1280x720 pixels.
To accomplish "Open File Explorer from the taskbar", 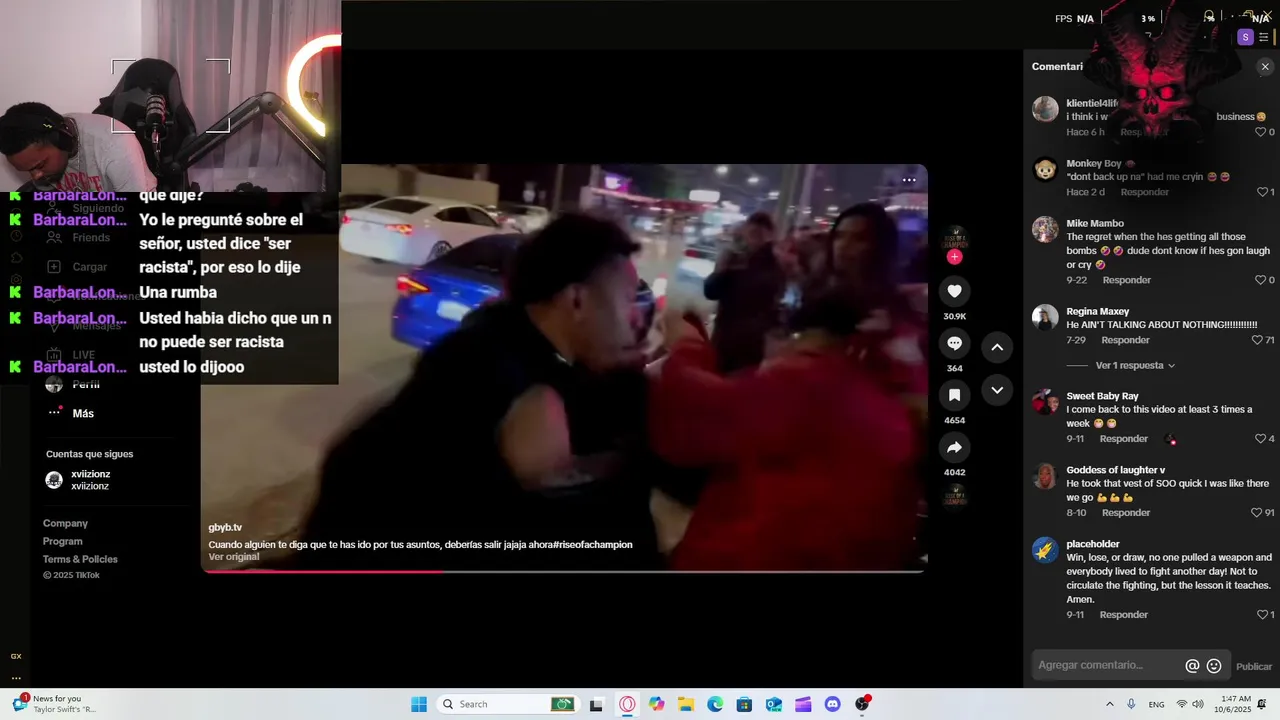I will click(x=686, y=704).
